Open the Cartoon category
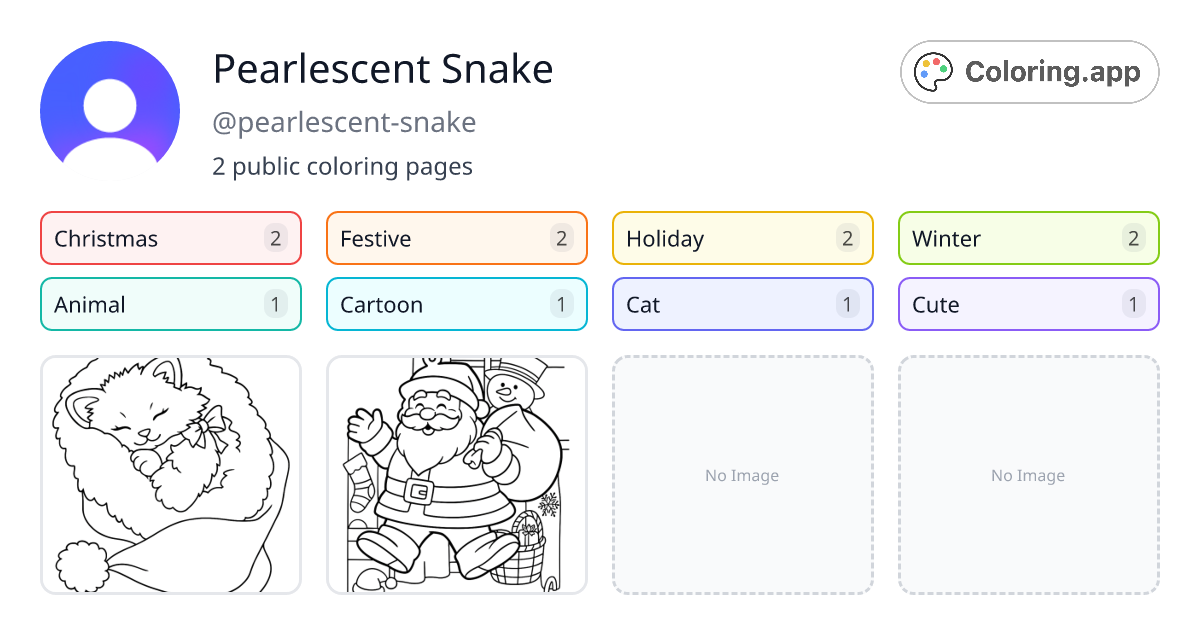1200x630 pixels. click(456, 304)
